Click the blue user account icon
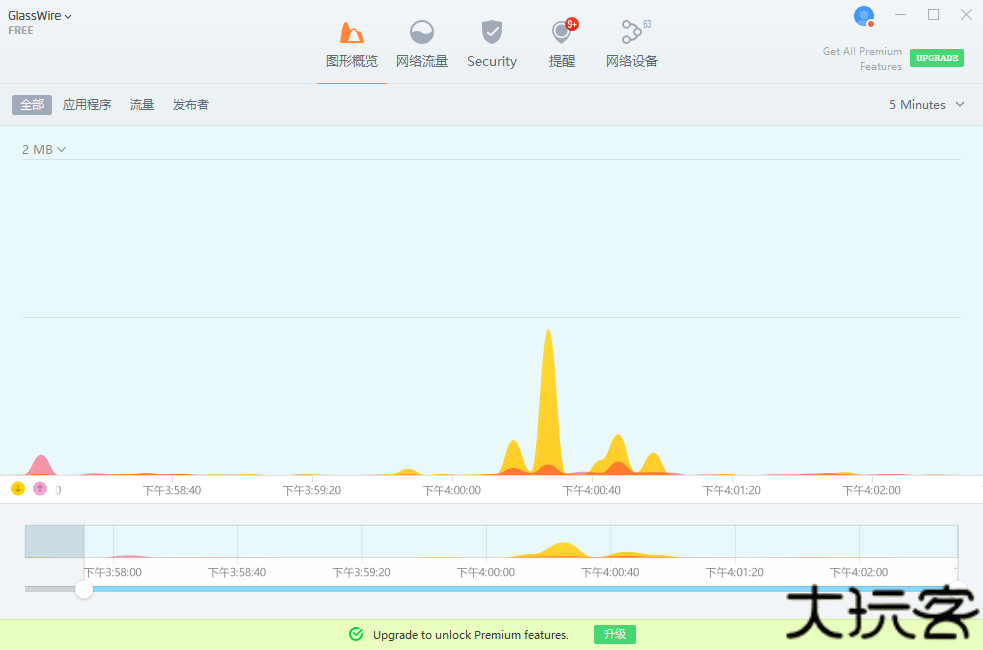Screen dimensions: 983x650 click(x=864, y=16)
